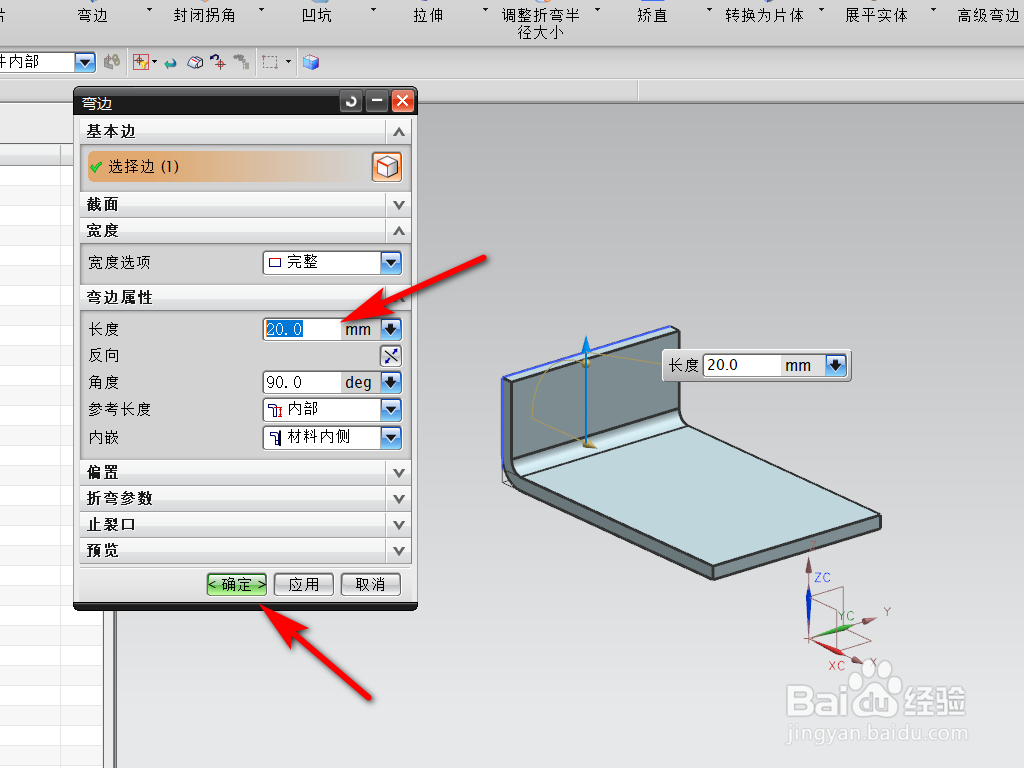Open the 高级弯边 ribbon command
The height and width of the screenshot is (768, 1024).
point(988,16)
